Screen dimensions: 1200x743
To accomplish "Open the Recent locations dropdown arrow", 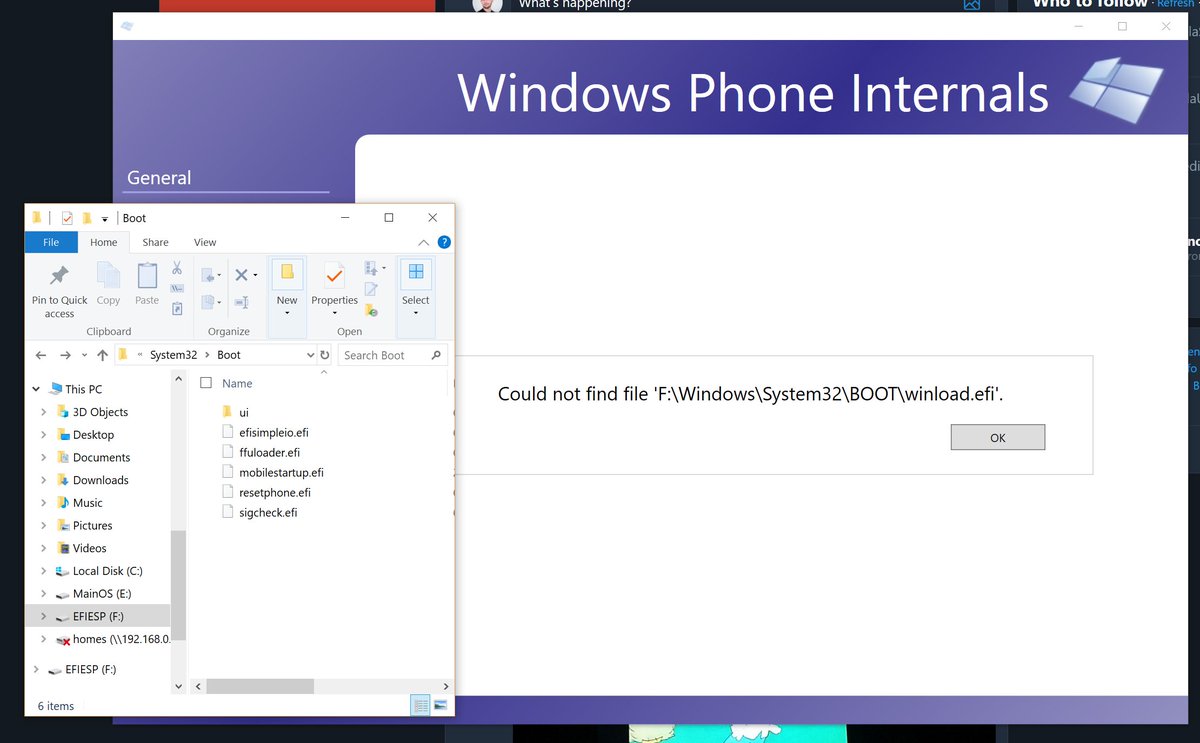I will tap(84, 356).
